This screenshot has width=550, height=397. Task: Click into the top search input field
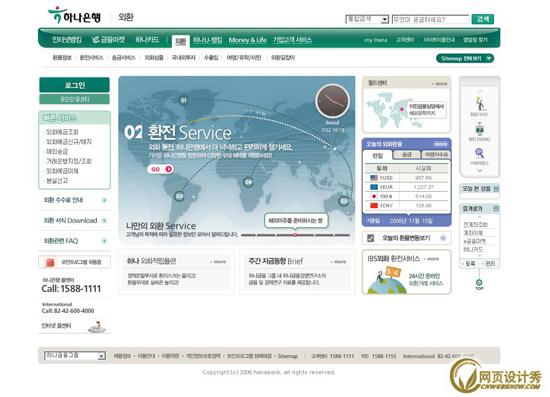430,19
